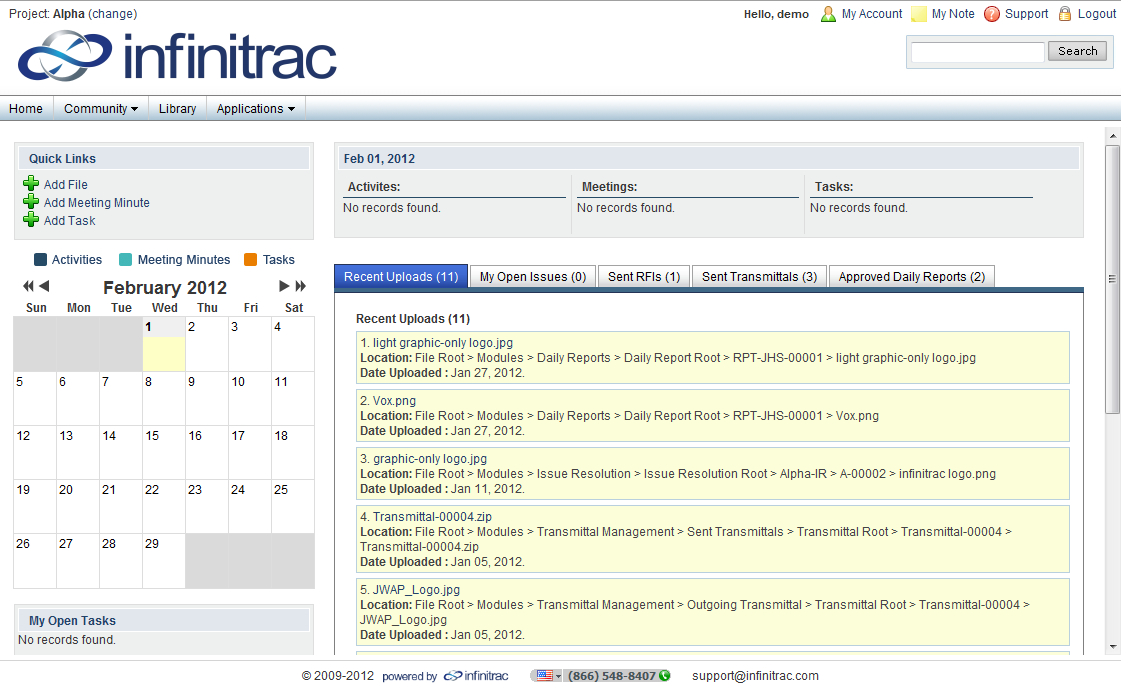Click the plus icon beside Add Meeting Minute
Viewport: 1121px width, 688px height.
tap(31, 202)
